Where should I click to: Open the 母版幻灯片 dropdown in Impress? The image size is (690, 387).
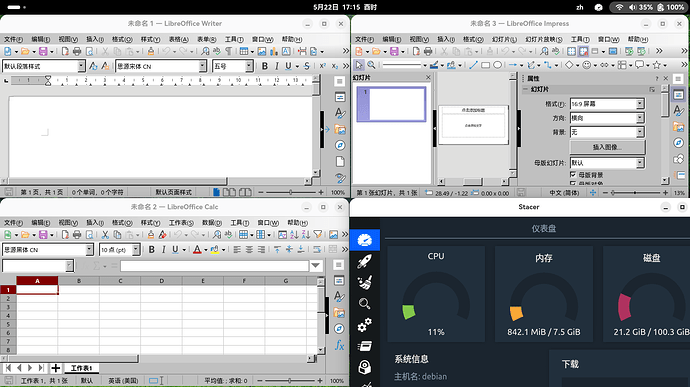coord(640,163)
